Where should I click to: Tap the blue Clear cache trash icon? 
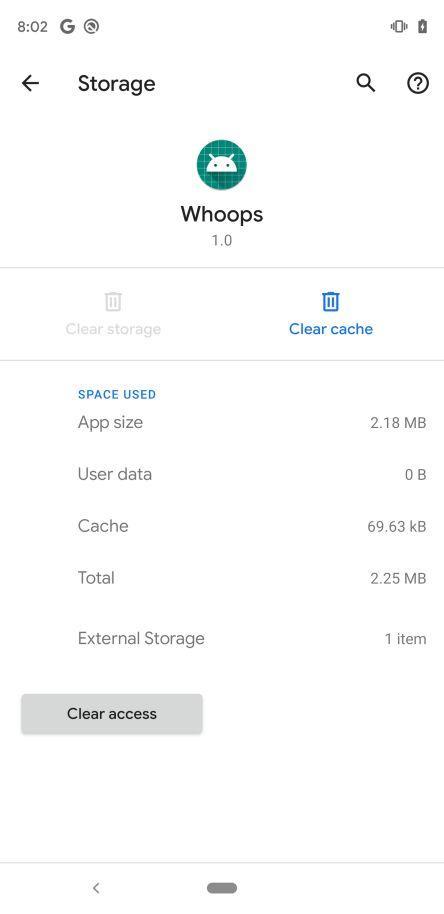click(331, 301)
